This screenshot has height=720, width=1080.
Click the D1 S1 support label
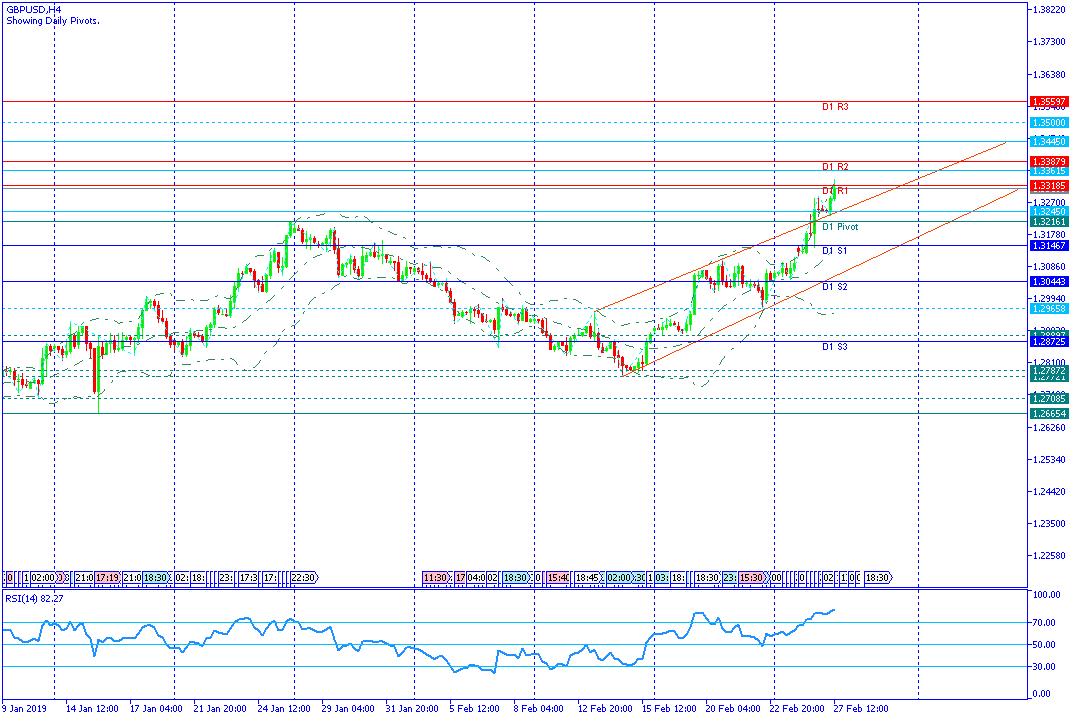pos(835,250)
